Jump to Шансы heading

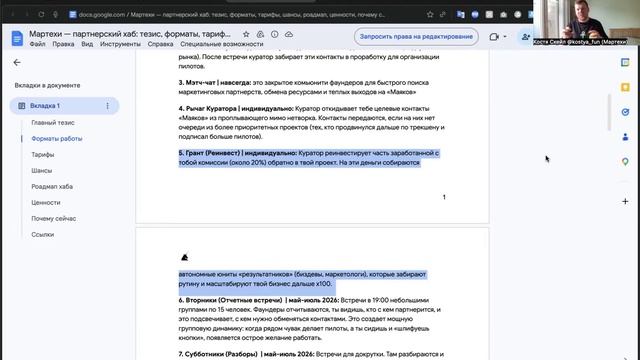point(42,171)
